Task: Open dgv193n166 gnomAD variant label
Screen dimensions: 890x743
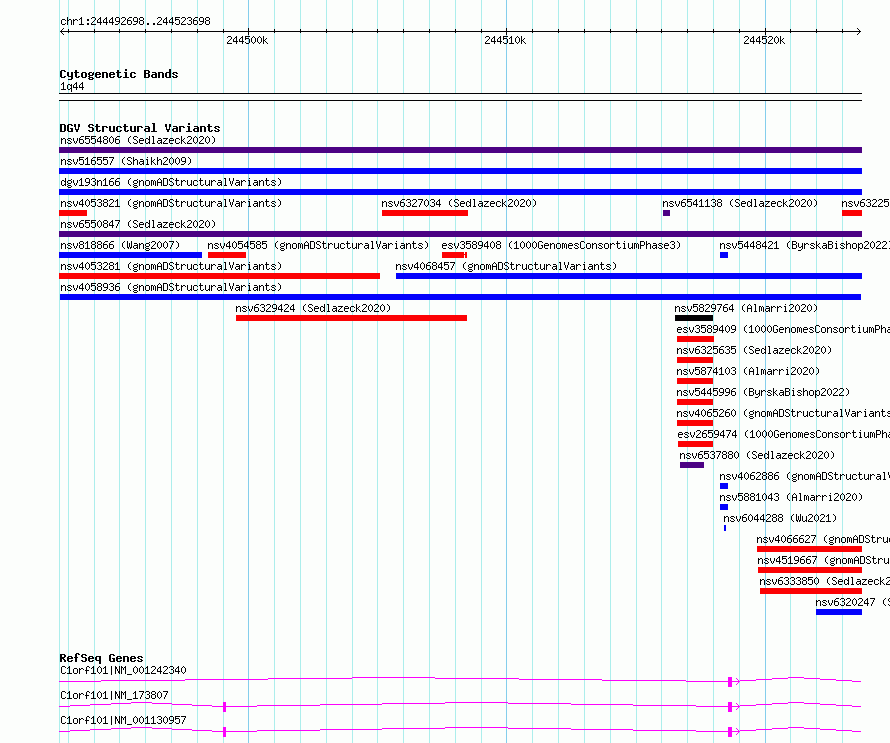Action: (171, 182)
